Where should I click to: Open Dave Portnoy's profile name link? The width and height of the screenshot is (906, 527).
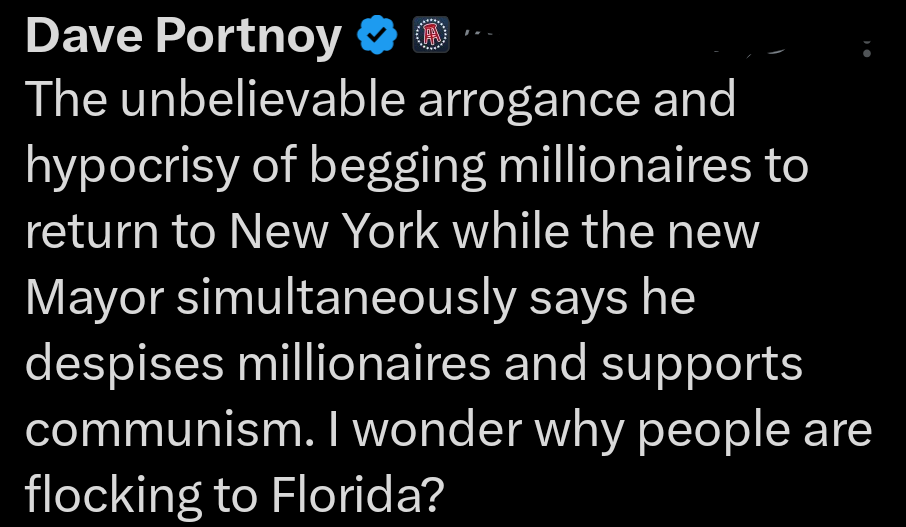[183, 38]
